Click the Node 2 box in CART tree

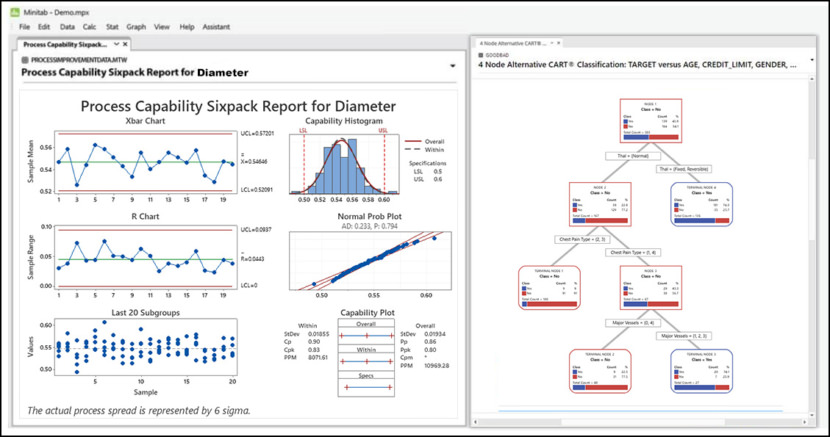[600, 204]
